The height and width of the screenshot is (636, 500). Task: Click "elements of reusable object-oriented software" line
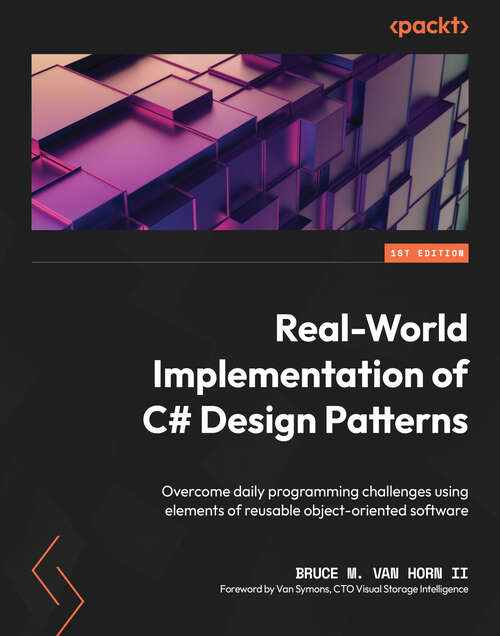pos(317,510)
